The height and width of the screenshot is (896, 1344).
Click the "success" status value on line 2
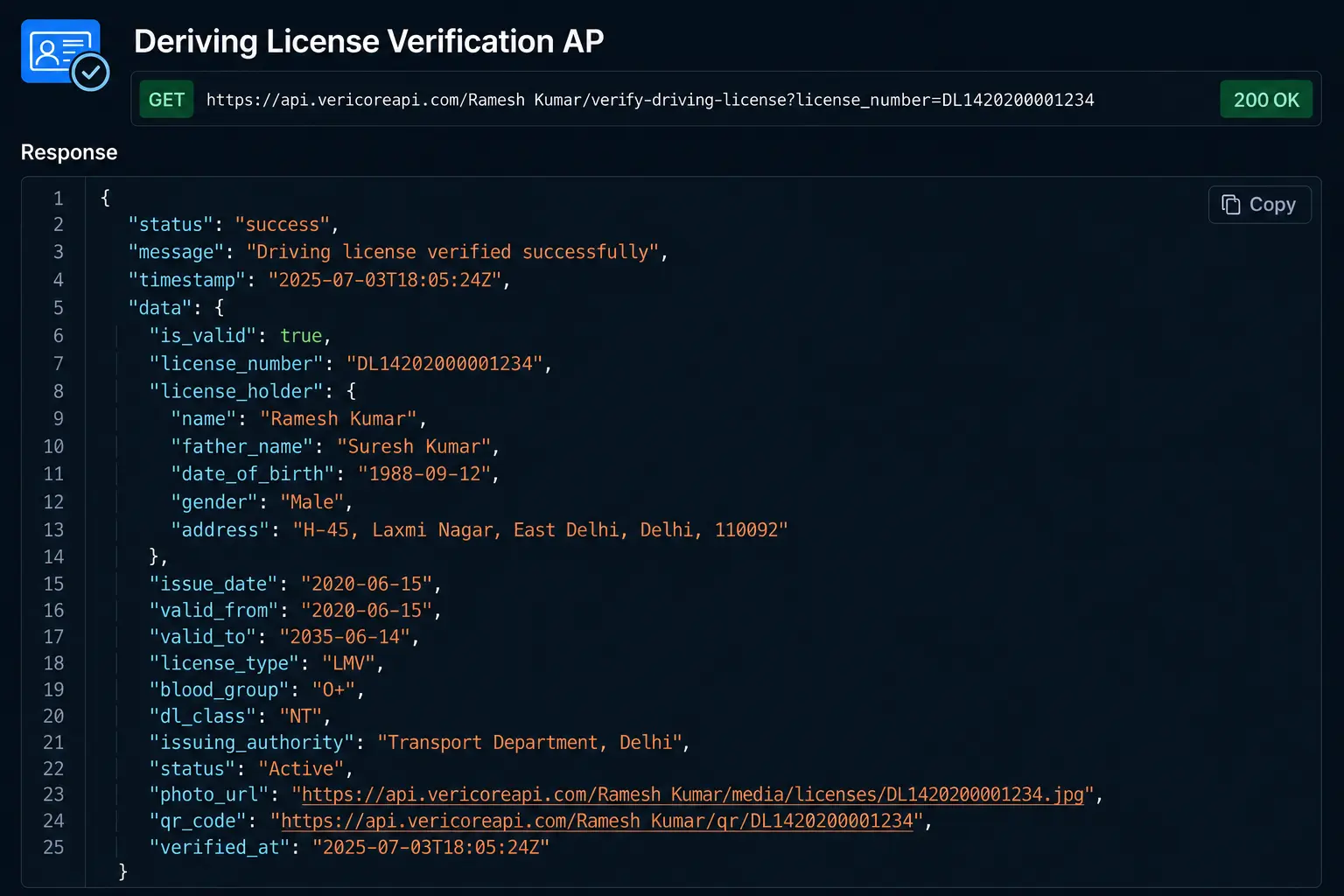282,225
